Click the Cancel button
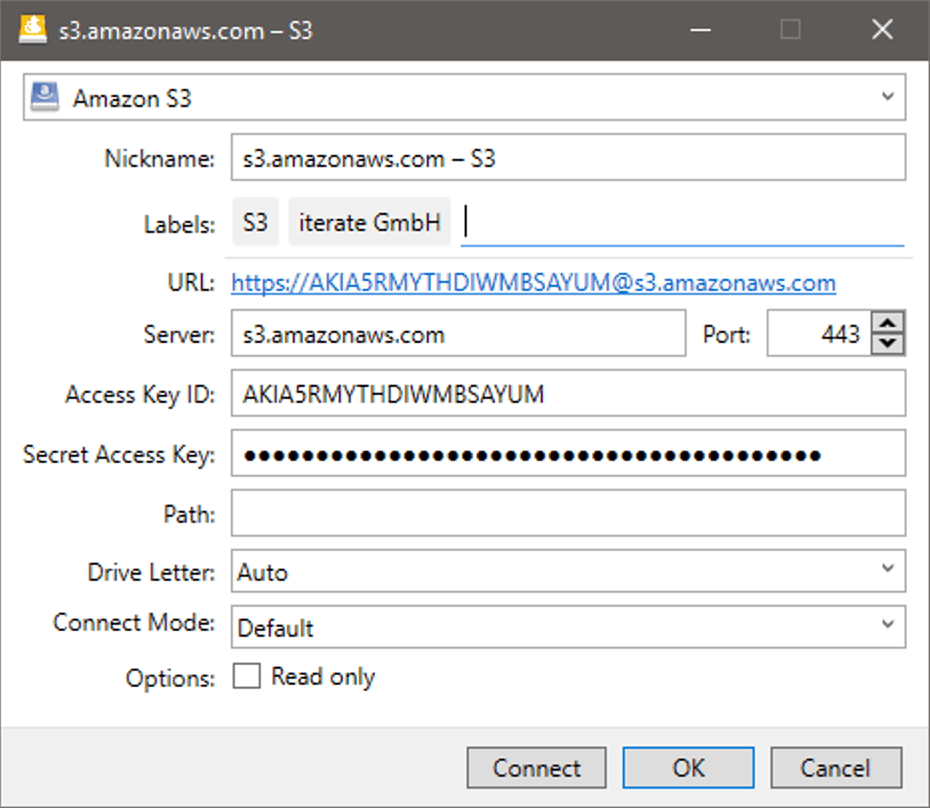This screenshot has height=808, width=930. 836,768
